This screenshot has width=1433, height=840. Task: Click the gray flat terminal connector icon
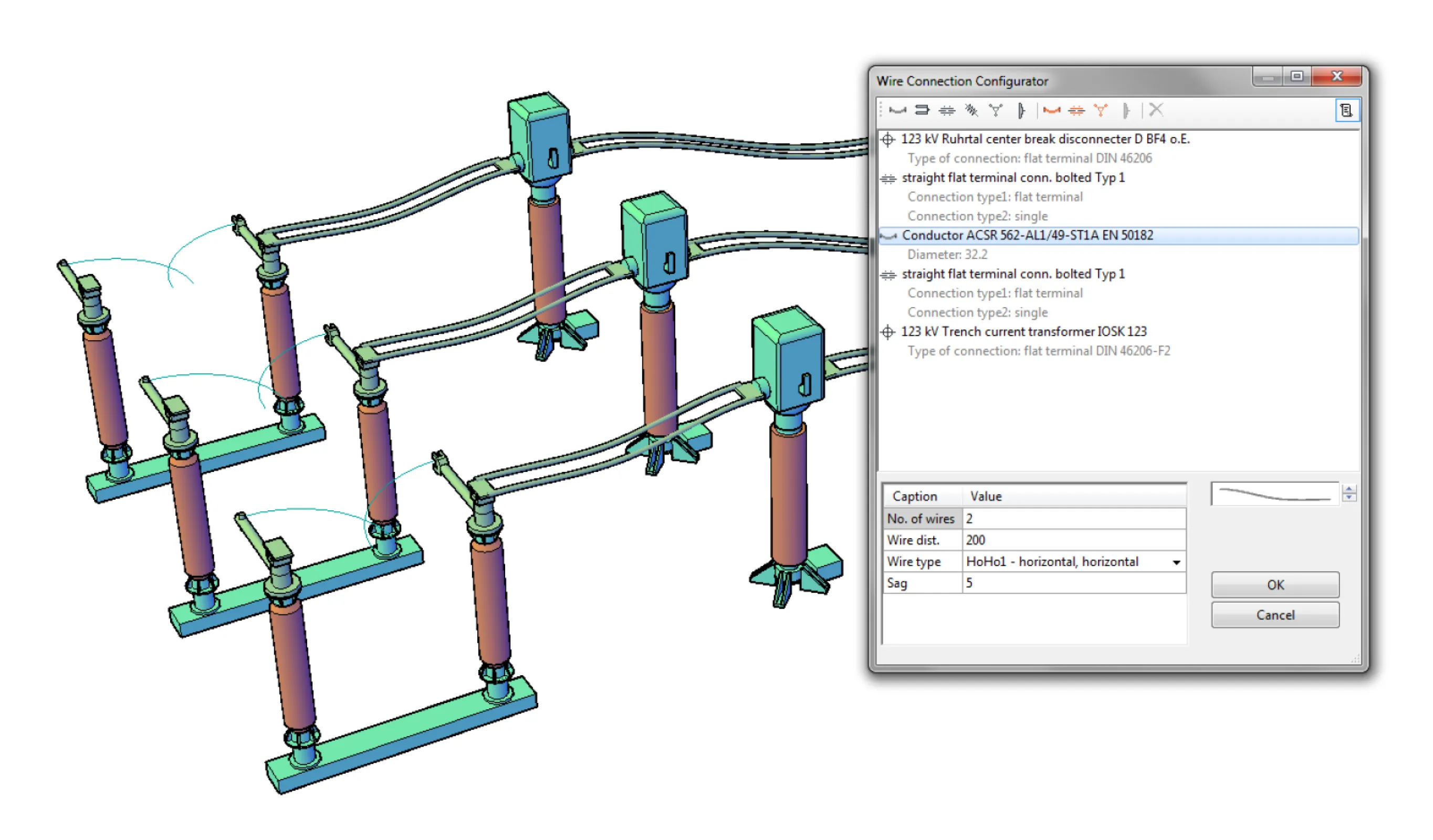947,110
